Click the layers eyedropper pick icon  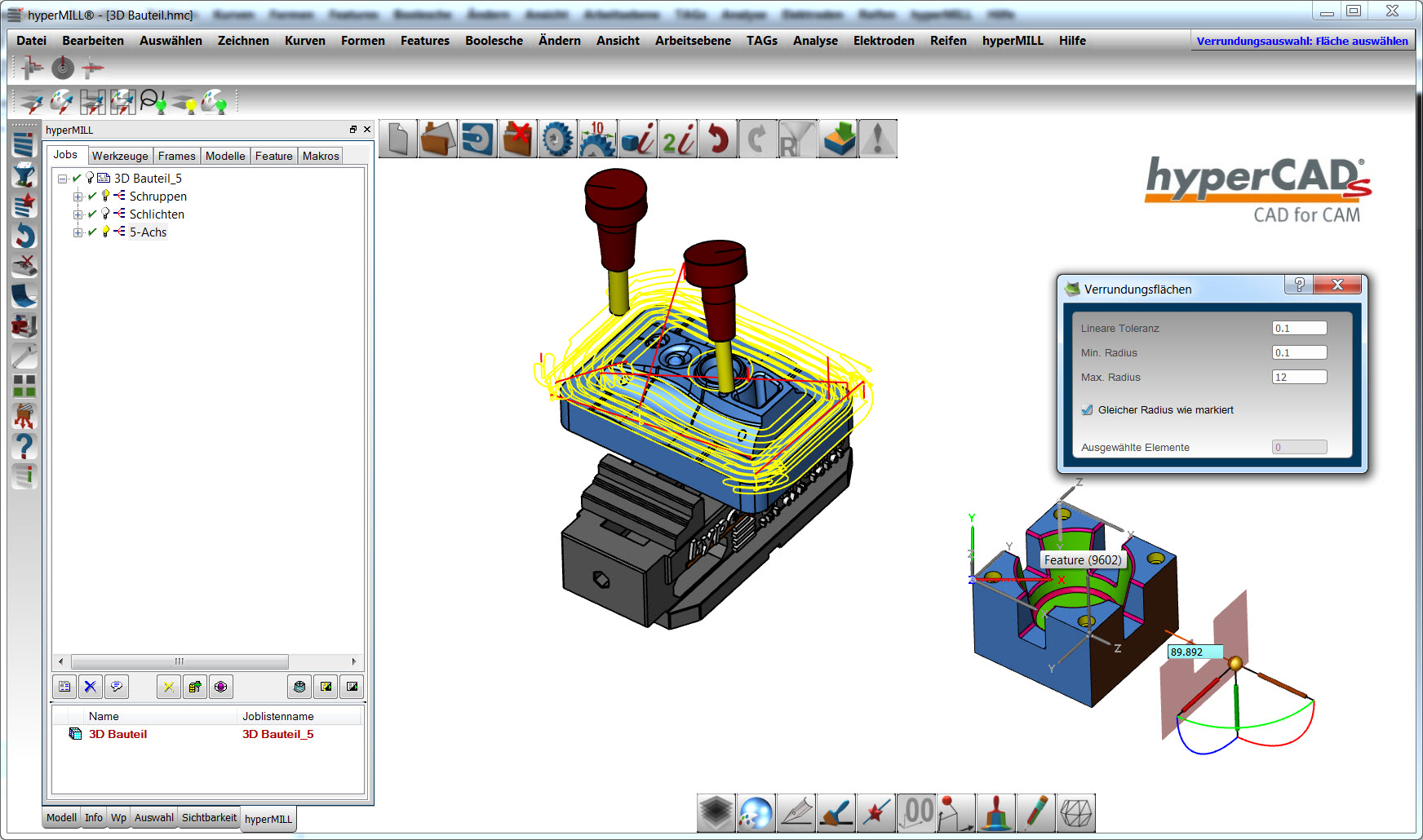(x=31, y=102)
